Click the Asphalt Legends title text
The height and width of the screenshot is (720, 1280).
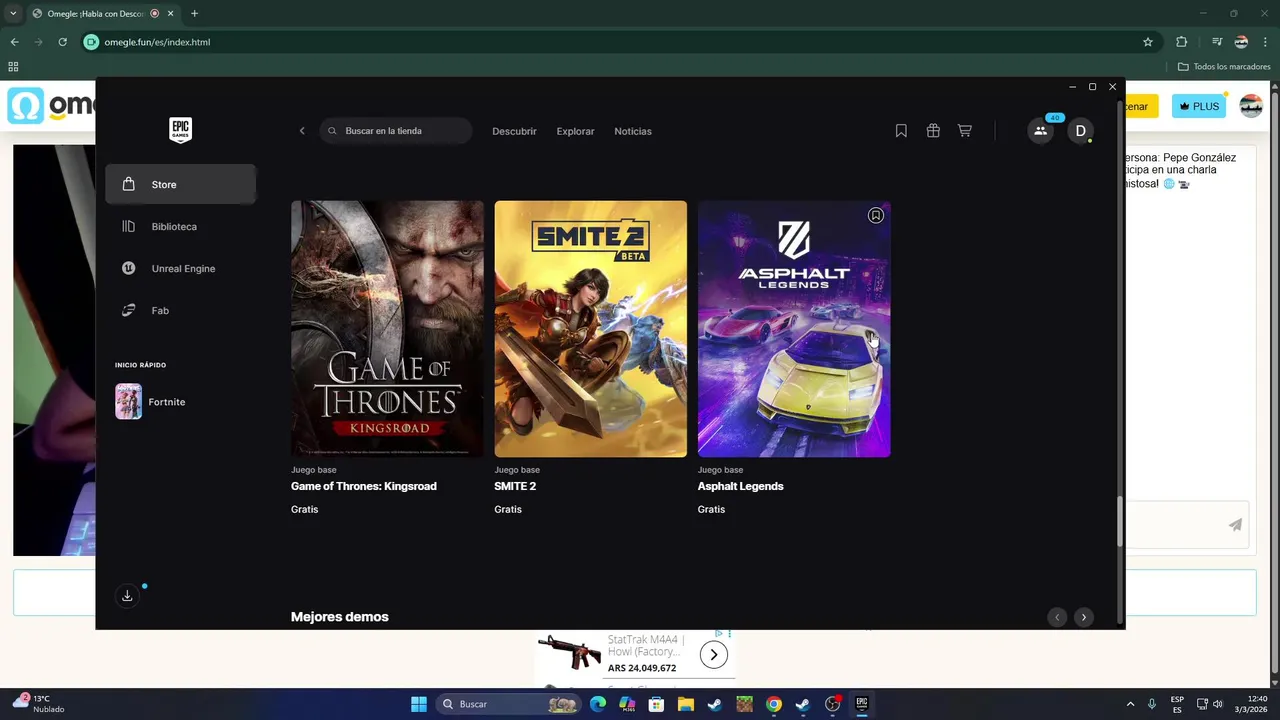point(740,486)
